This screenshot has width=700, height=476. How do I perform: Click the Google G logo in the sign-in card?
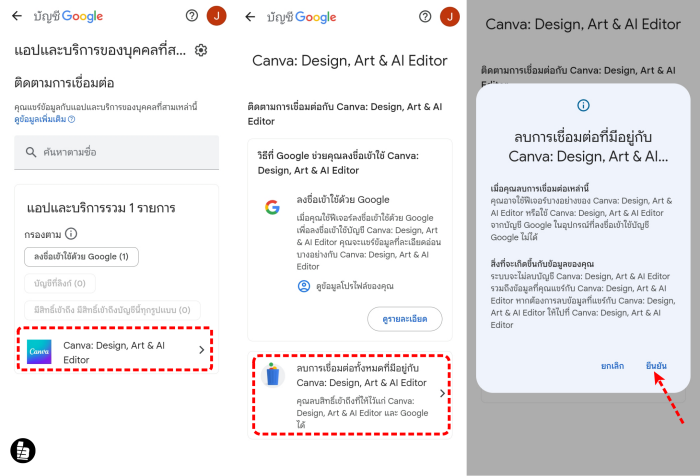(272, 207)
